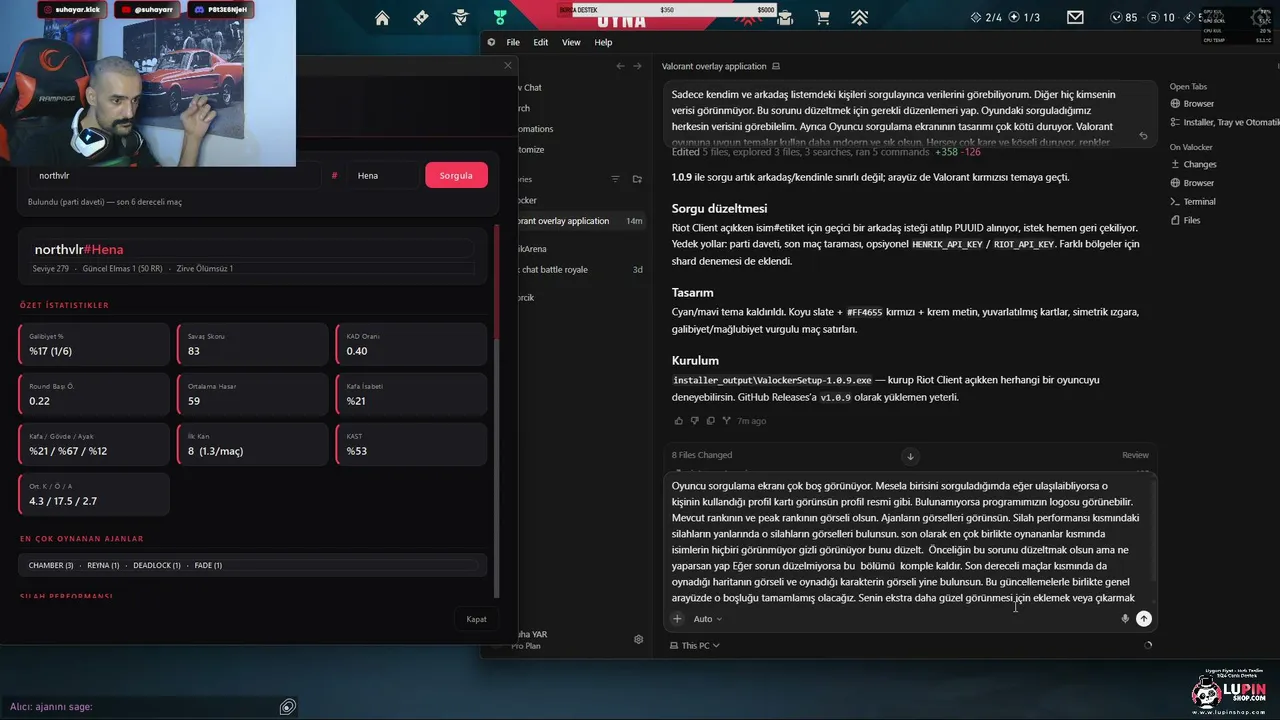
Task: Select the Savaş Skoru stat card
Action: click(252, 344)
